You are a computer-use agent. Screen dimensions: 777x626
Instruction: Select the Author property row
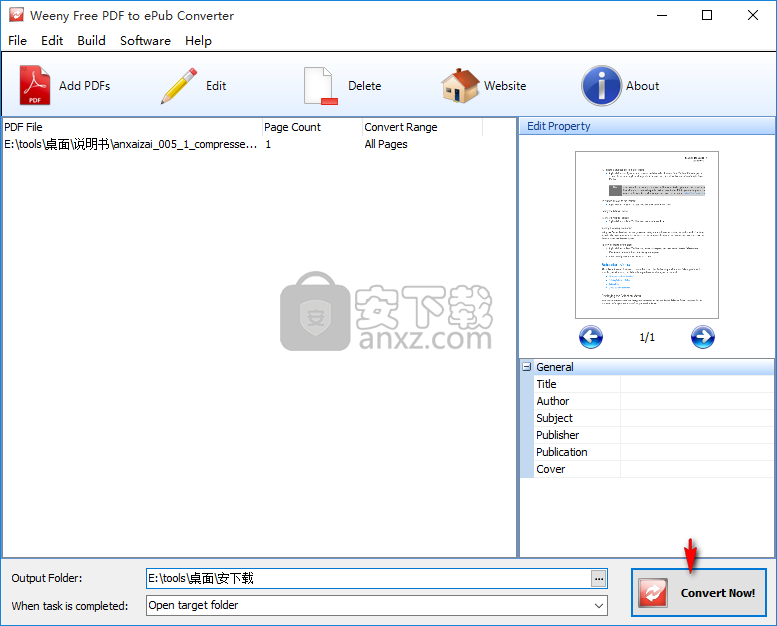pyautogui.click(x=654, y=401)
